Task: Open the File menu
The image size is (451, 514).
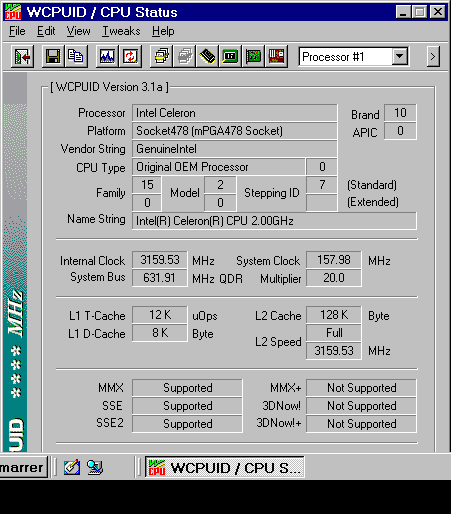Action: 17,31
